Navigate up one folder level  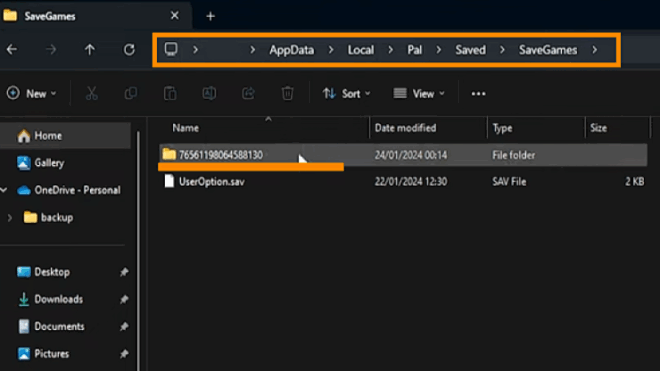pos(90,50)
